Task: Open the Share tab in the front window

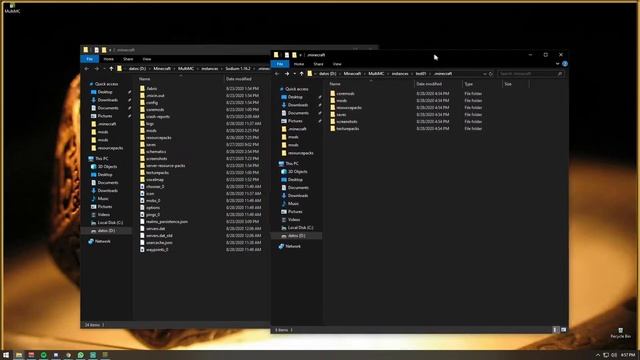Action: 318,64
